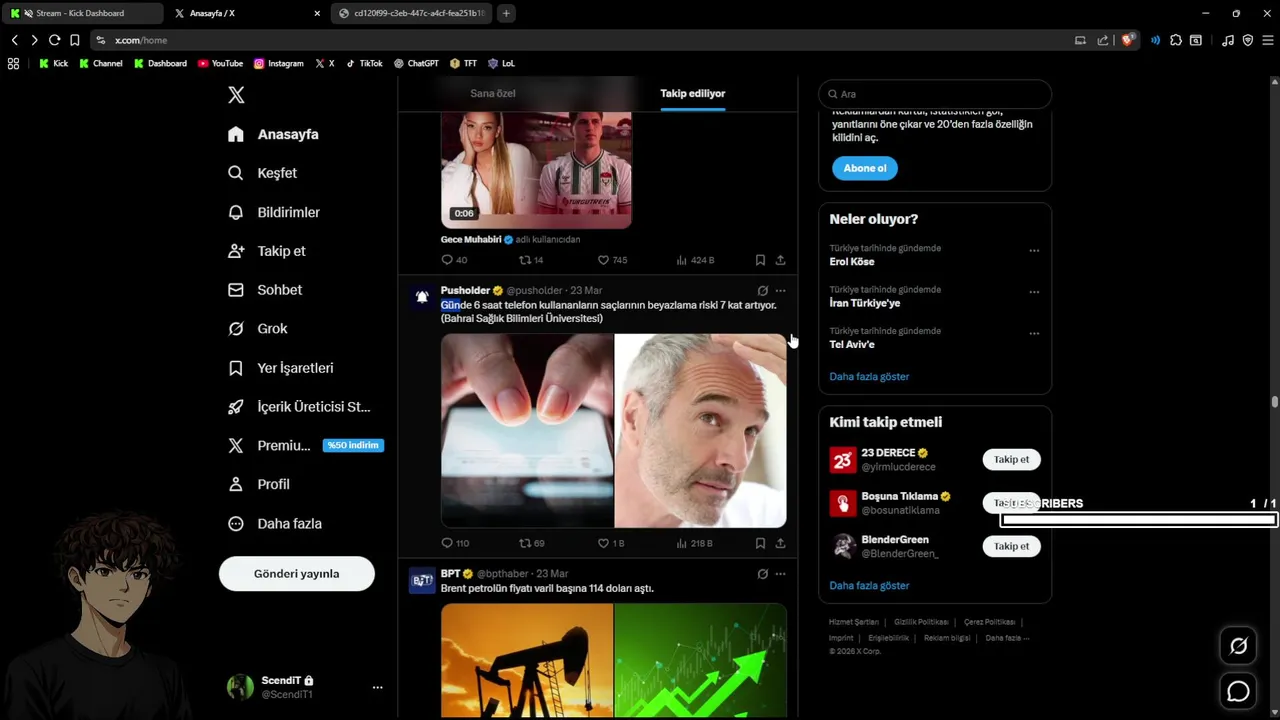Repost the Pusholder post with 69 reposts
This screenshot has height=720, width=1280.
point(525,543)
